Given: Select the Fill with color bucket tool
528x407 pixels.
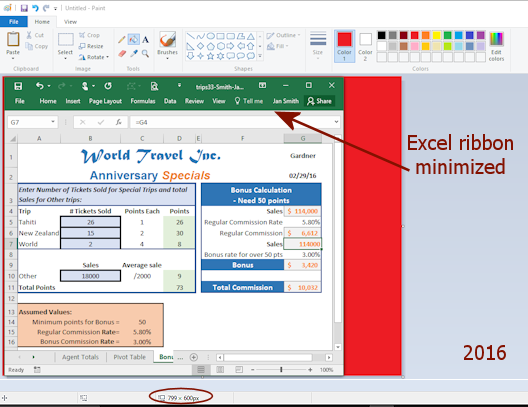Looking at the screenshot, I should point(134,40).
